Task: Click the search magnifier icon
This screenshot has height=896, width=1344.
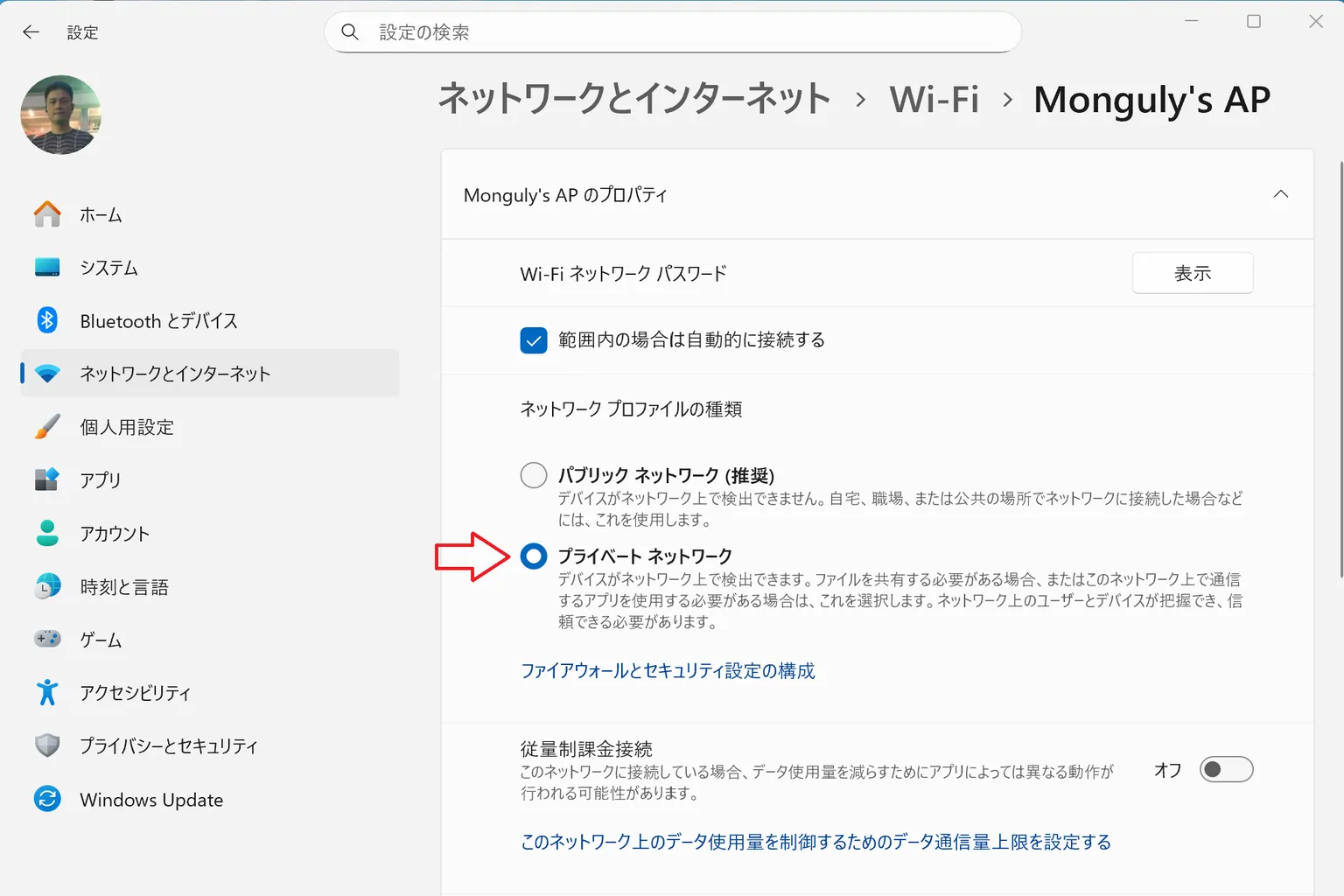Action: pos(350,32)
